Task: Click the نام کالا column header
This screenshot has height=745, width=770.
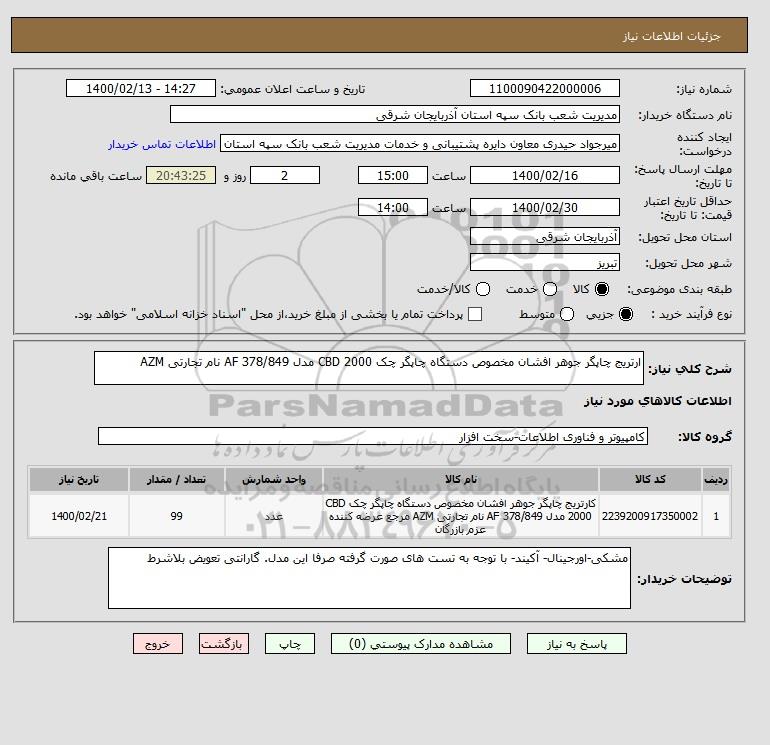Action: [461, 479]
